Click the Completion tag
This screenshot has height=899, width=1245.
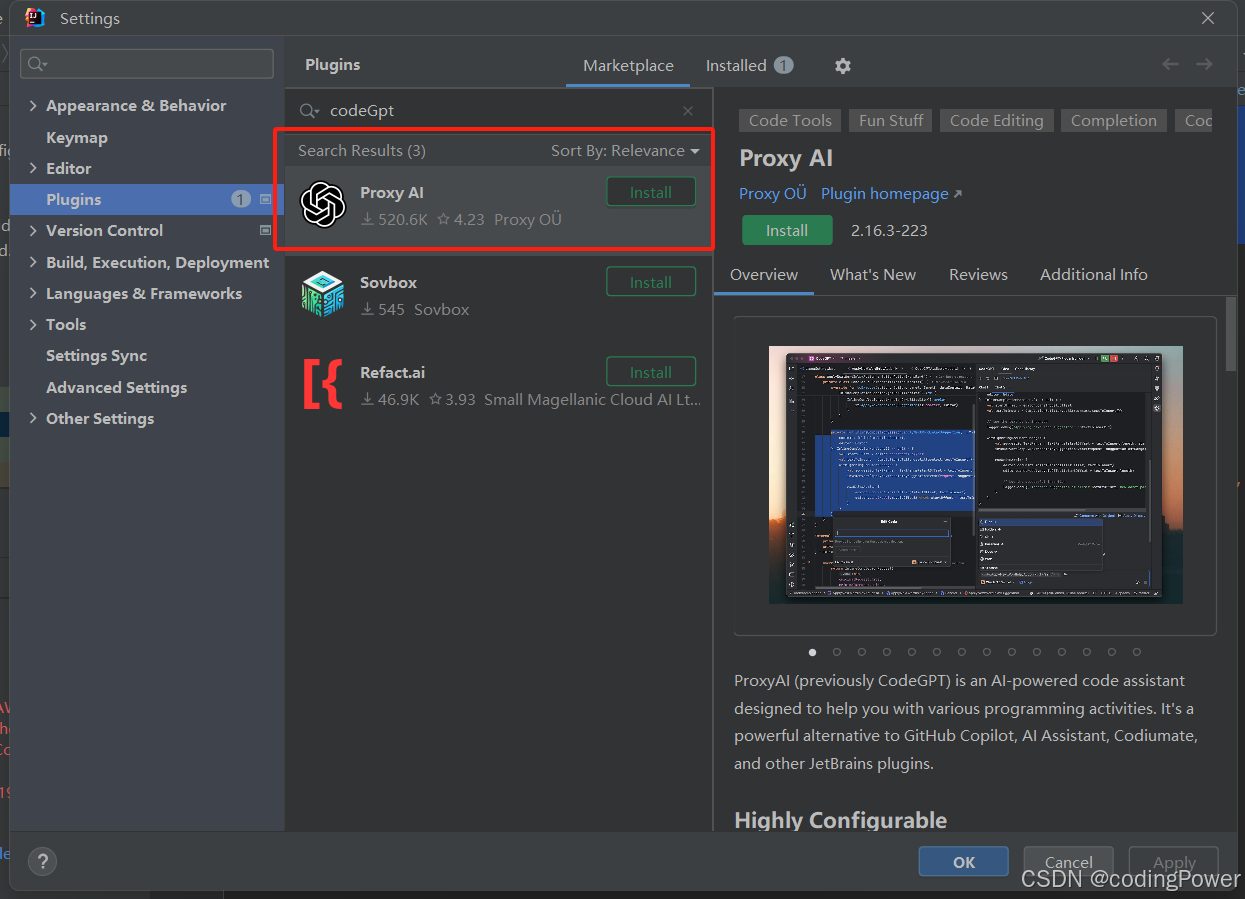[x=1113, y=120]
